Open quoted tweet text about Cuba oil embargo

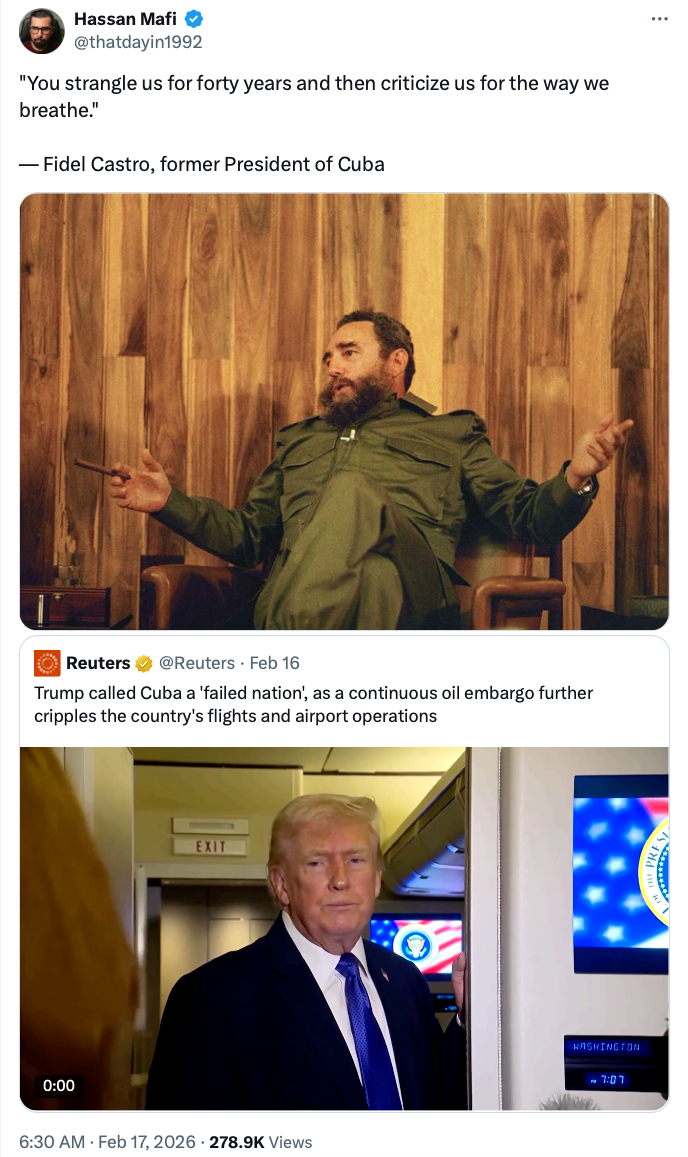[x=314, y=704]
